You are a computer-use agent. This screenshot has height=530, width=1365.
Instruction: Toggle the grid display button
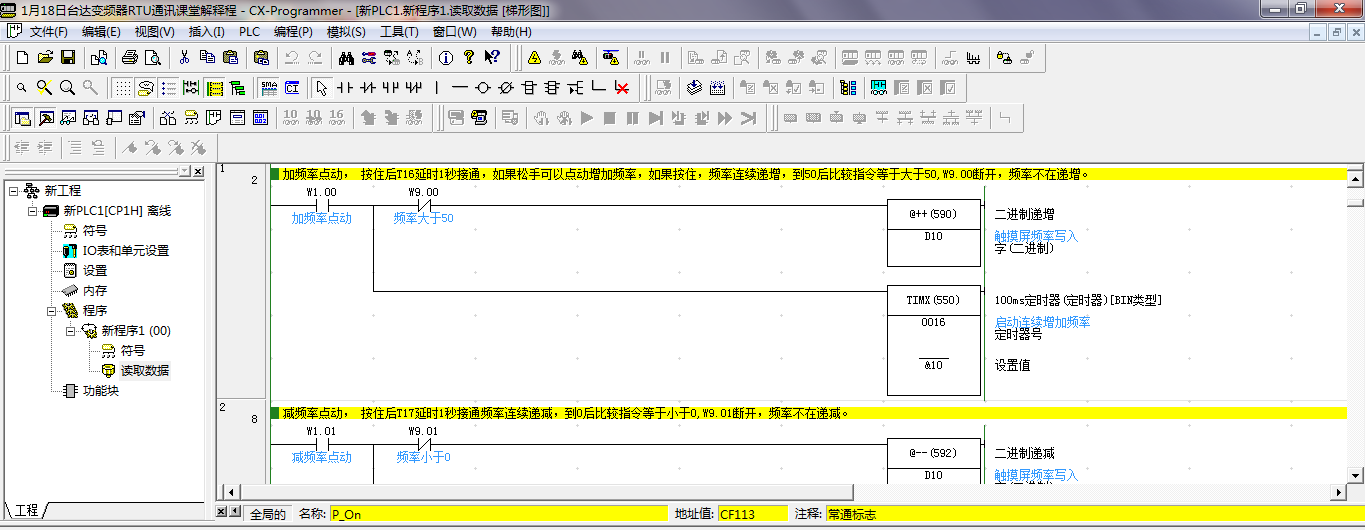[122, 87]
